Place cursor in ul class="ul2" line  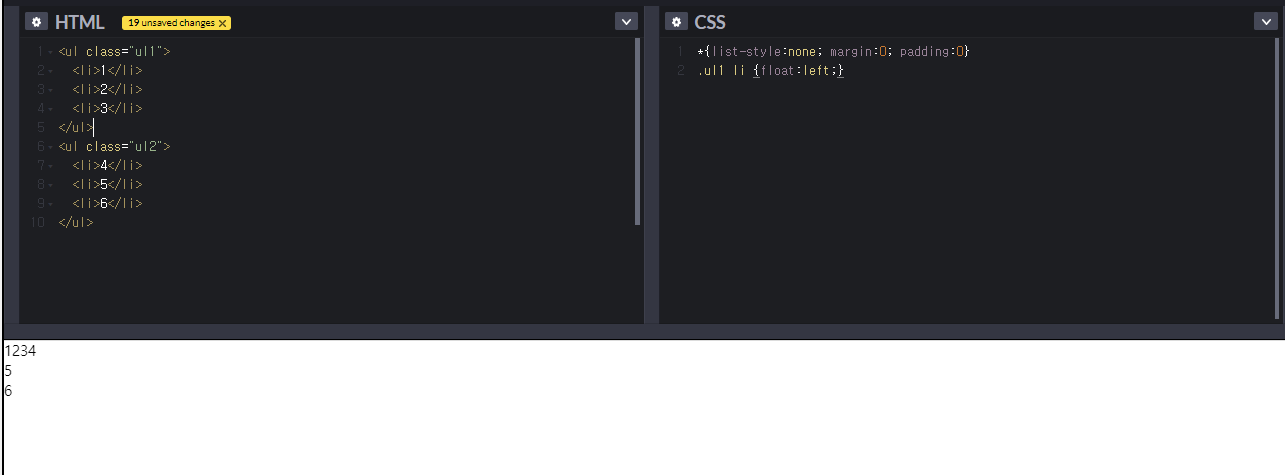point(115,146)
